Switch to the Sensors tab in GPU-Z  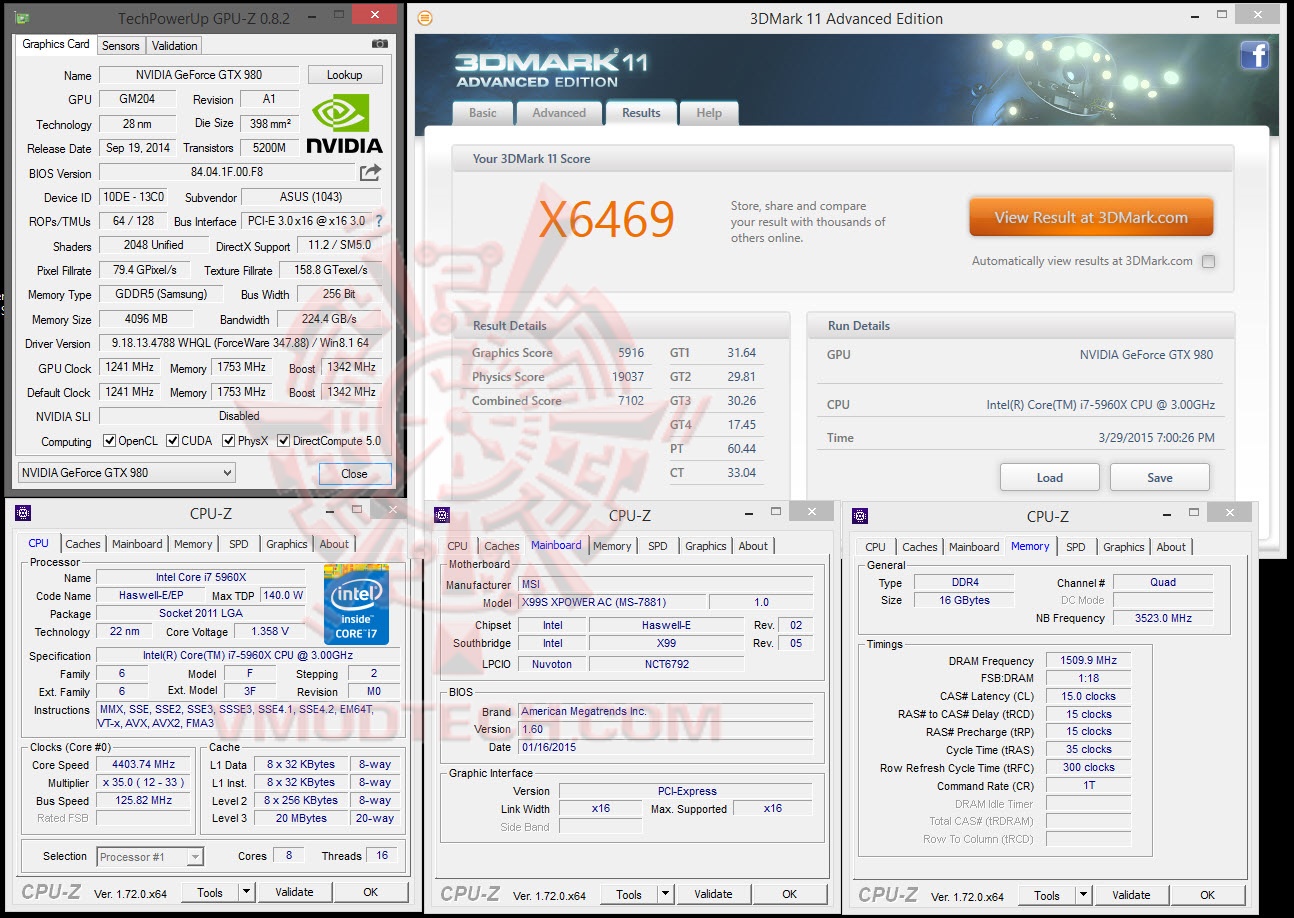[121, 45]
